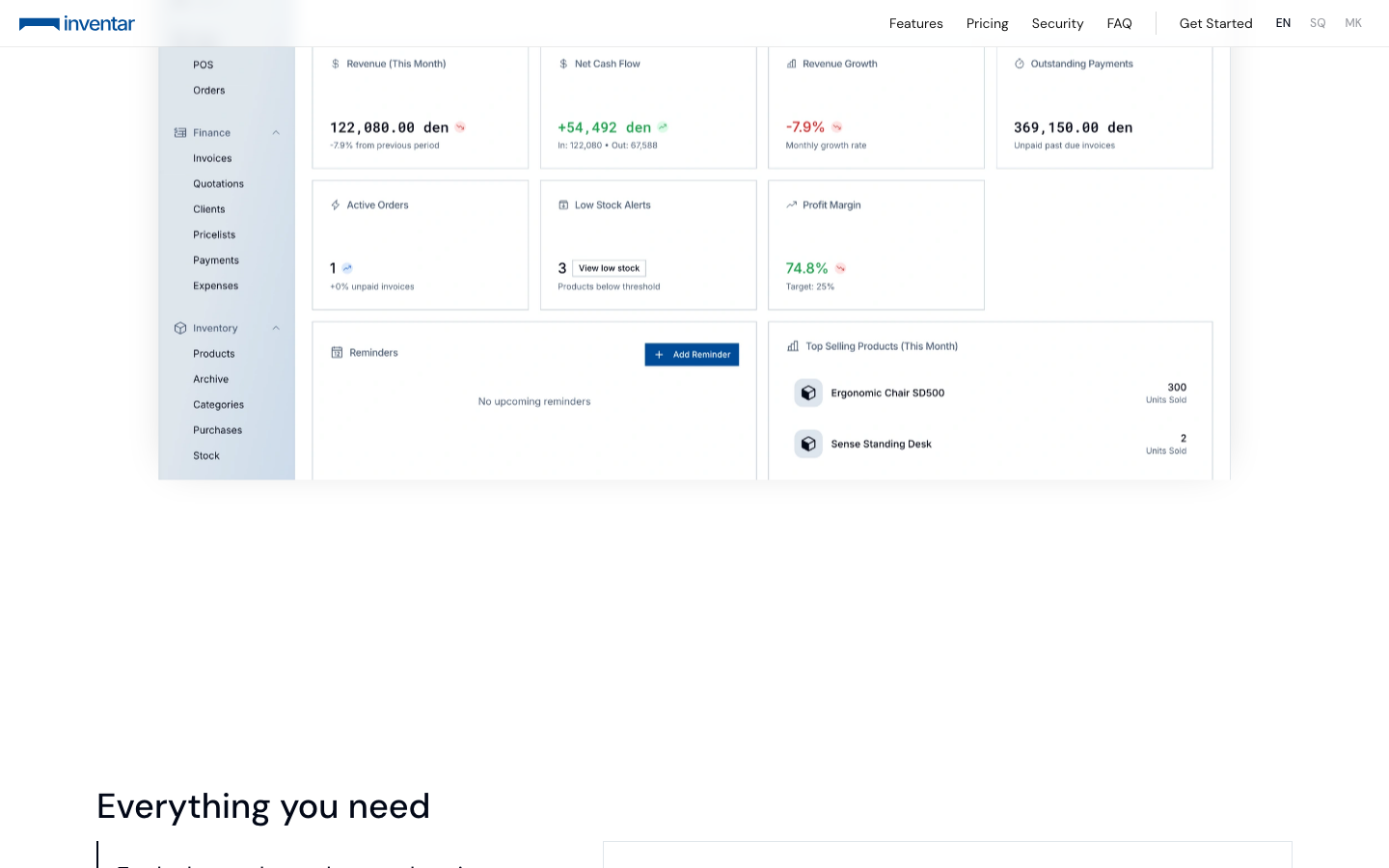
Task: Click the red downtrend icon next to -7.9%
Action: [x=836, y=127]
